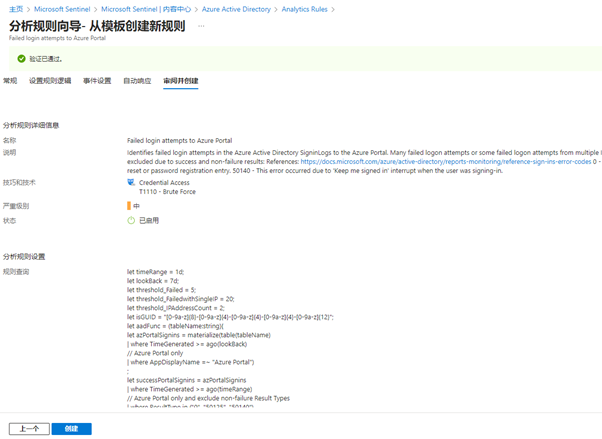The image size is (602, 439).
Task: Click the enabled status power icon
Action: coord(131,220)
